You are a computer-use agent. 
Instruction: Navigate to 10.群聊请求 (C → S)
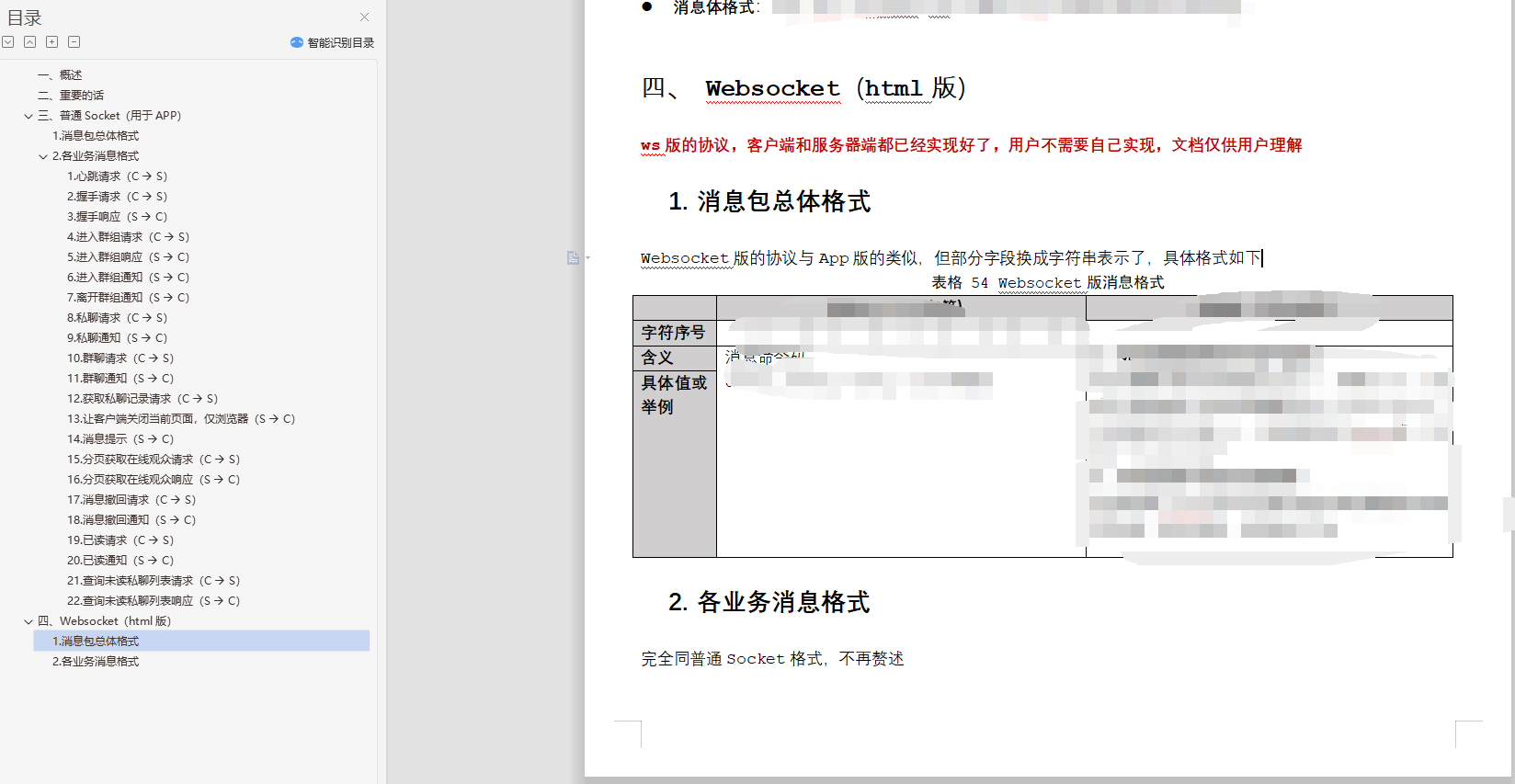click(x=120, y=358)
